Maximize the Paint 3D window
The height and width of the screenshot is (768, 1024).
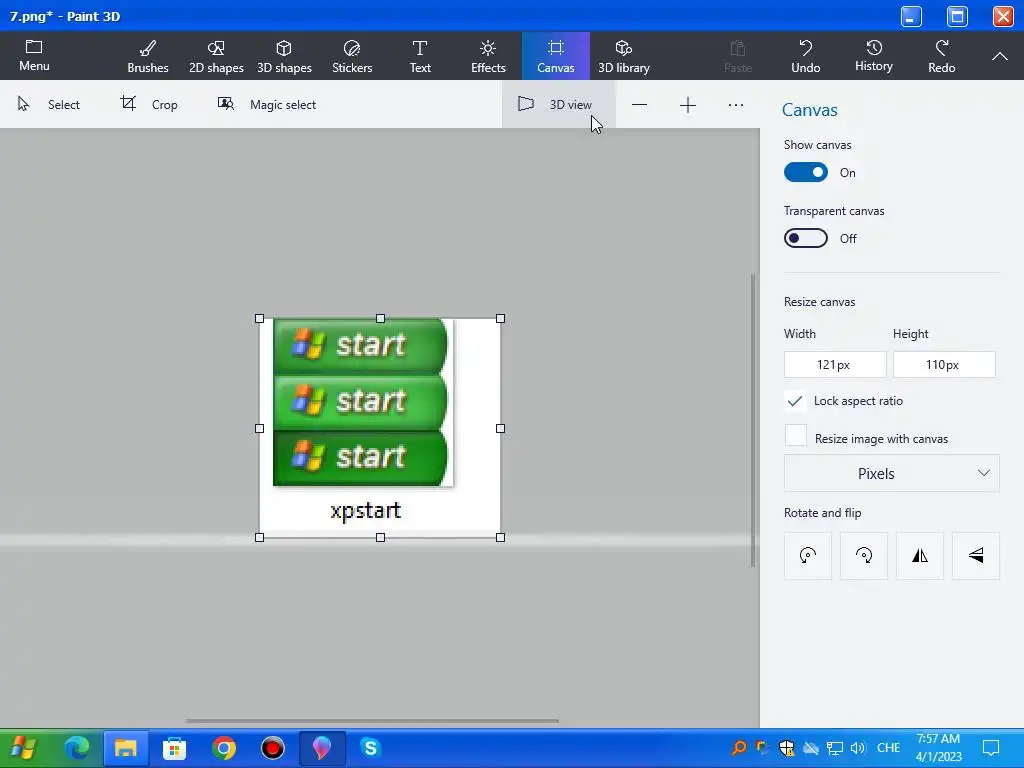pyautogui.click(x=957, y=16)
